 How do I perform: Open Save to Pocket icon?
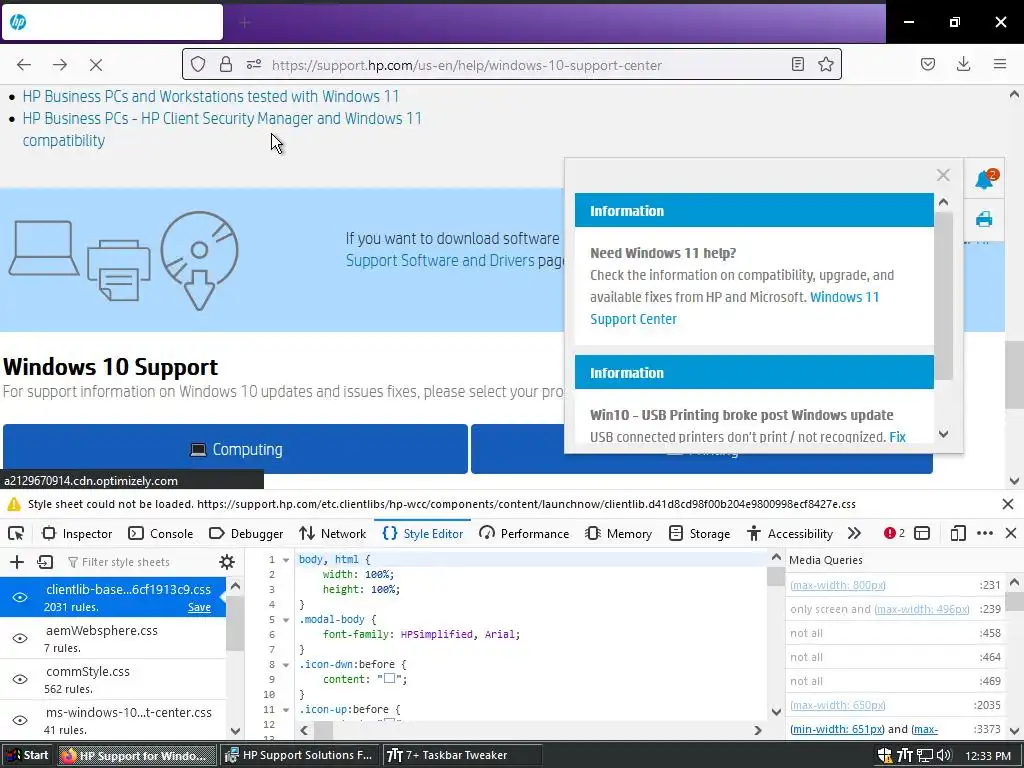[x=927, y=64]
